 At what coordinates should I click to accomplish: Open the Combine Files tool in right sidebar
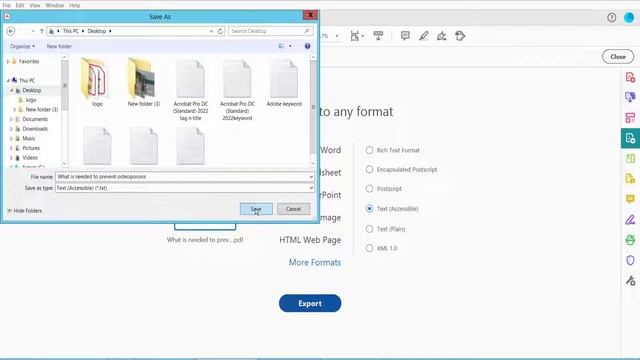click(630, 97)
